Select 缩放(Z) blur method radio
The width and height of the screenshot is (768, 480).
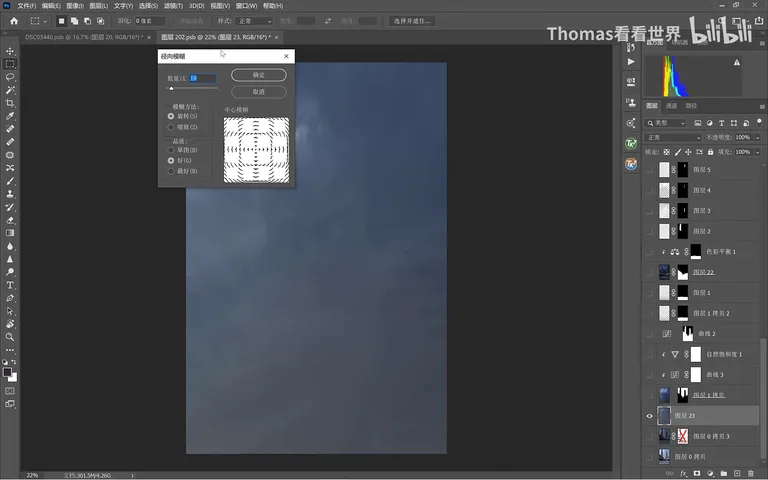pos(170,127)
